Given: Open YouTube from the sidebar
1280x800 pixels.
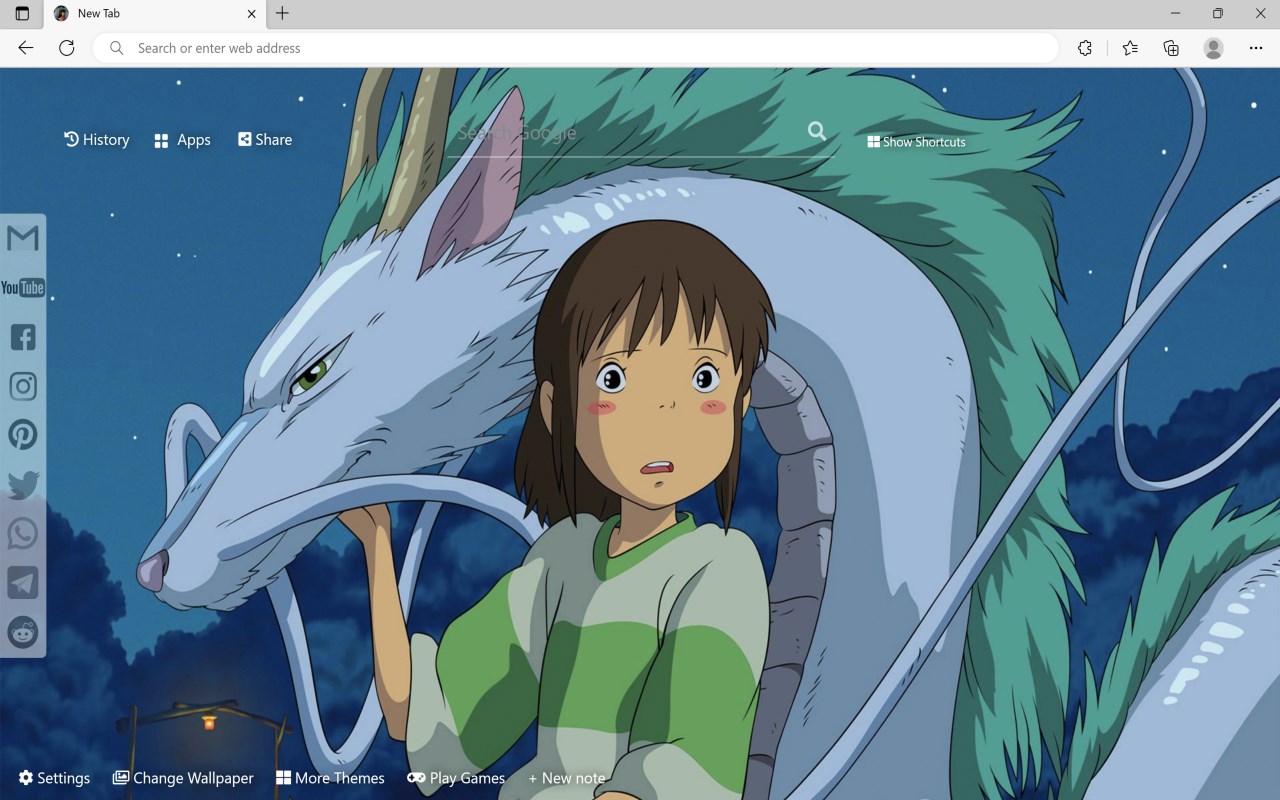Looking at the screenshot, I should pos(22,288).
